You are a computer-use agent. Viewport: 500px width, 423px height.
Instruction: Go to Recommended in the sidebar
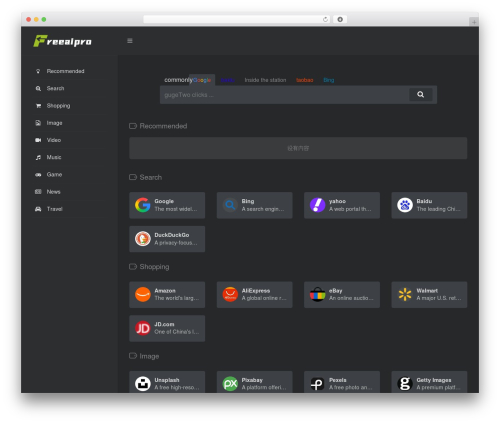(x=65, y=71)
